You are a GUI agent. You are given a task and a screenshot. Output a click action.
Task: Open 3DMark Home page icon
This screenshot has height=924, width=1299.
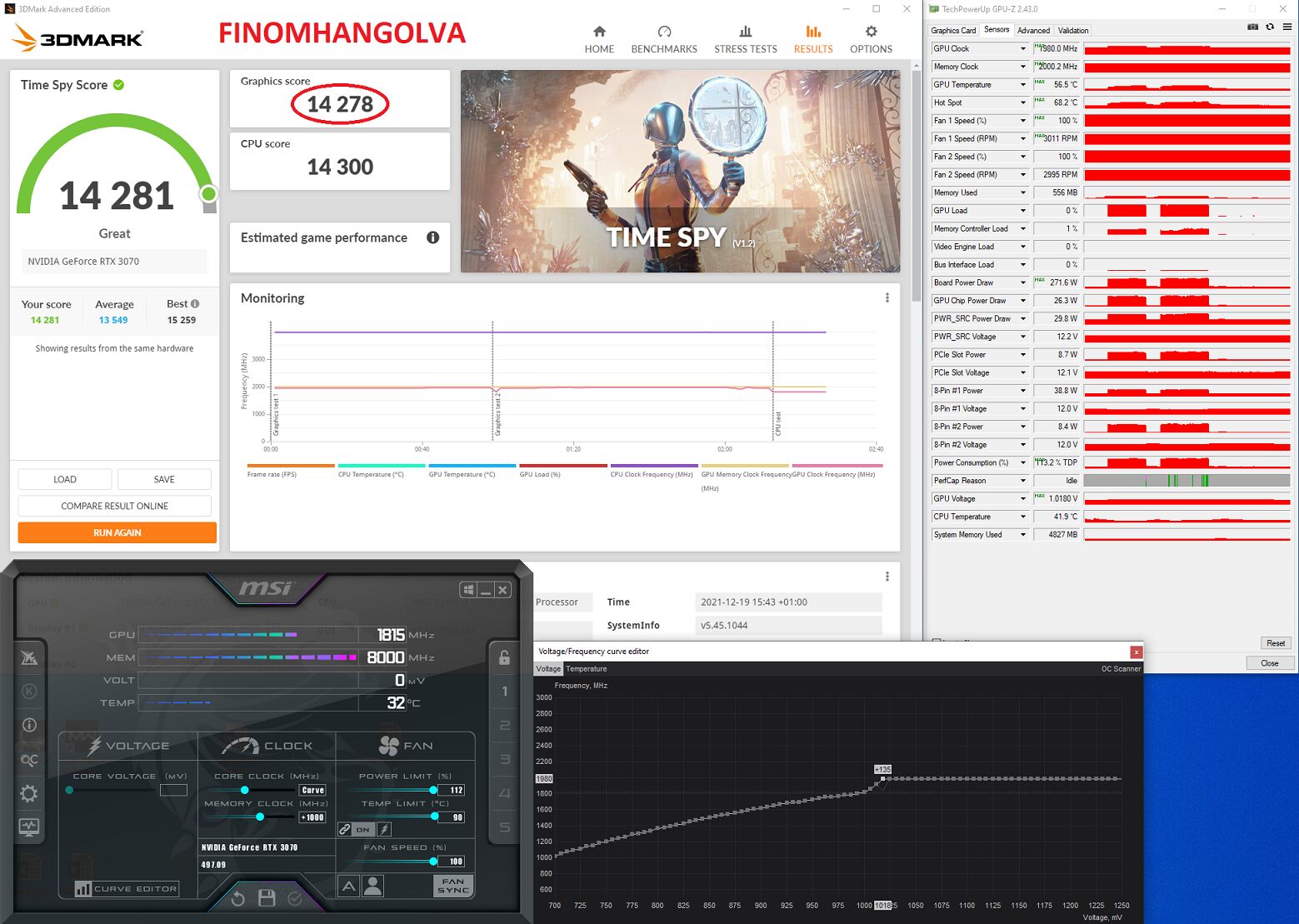click(599, 32)
